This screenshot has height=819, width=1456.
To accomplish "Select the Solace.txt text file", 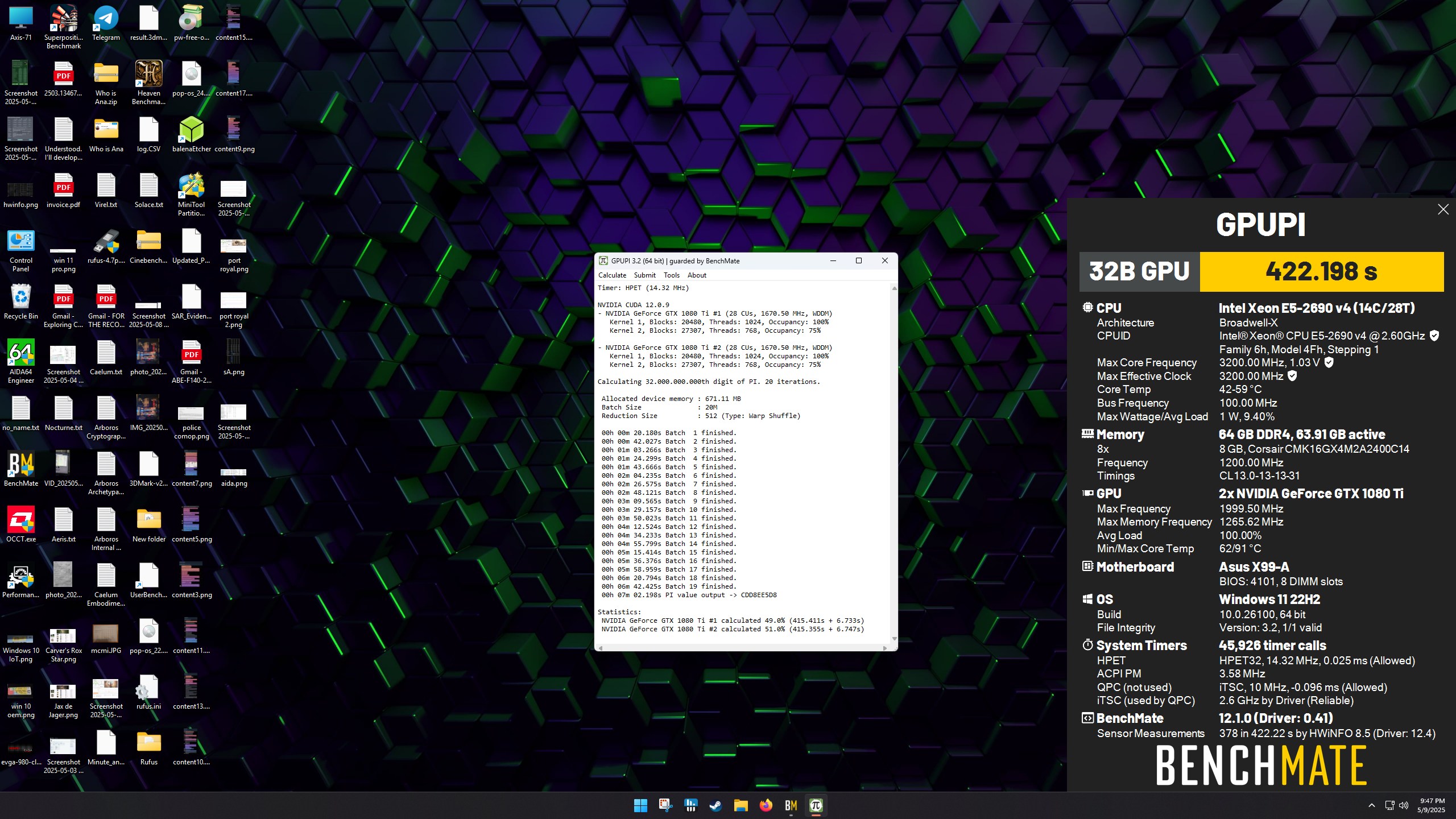I will pyautogui.click(x=148, y=190).
